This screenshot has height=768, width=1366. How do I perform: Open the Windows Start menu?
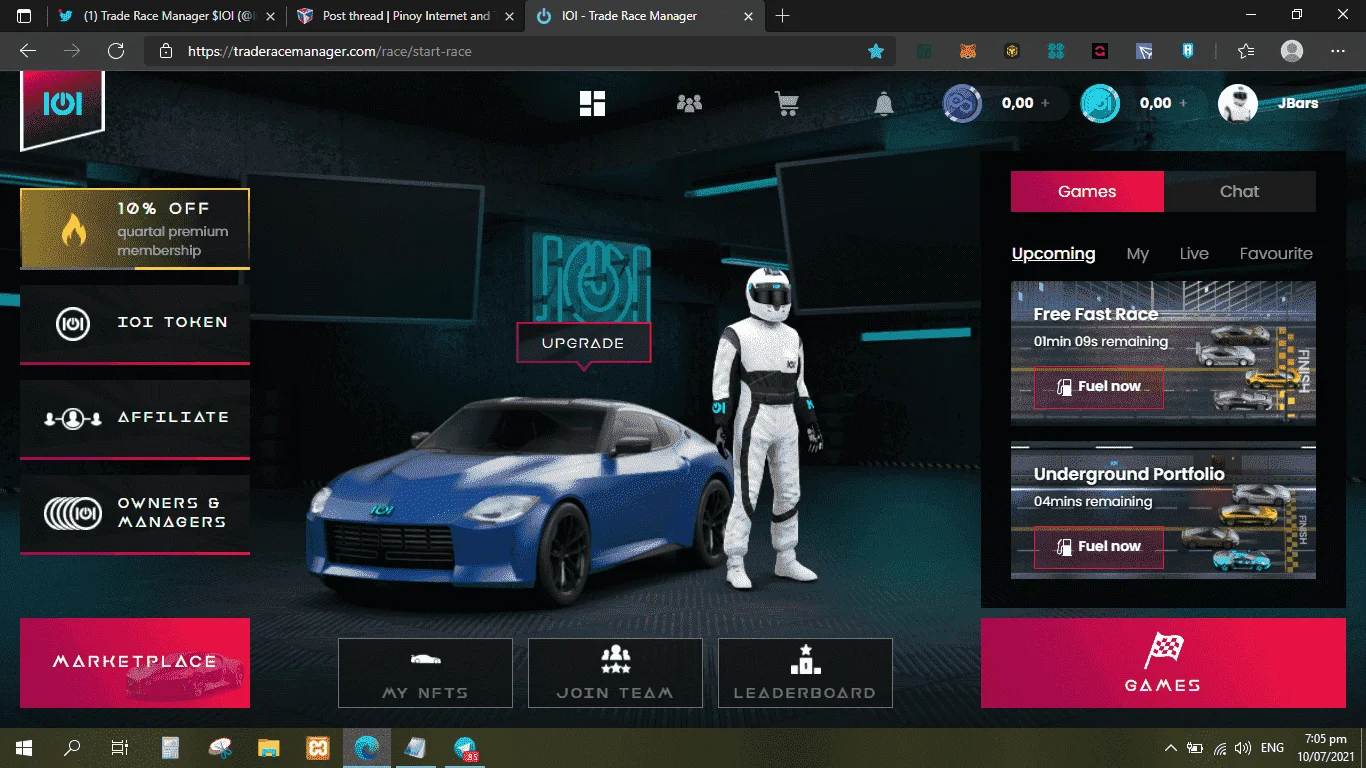point(24,747)
